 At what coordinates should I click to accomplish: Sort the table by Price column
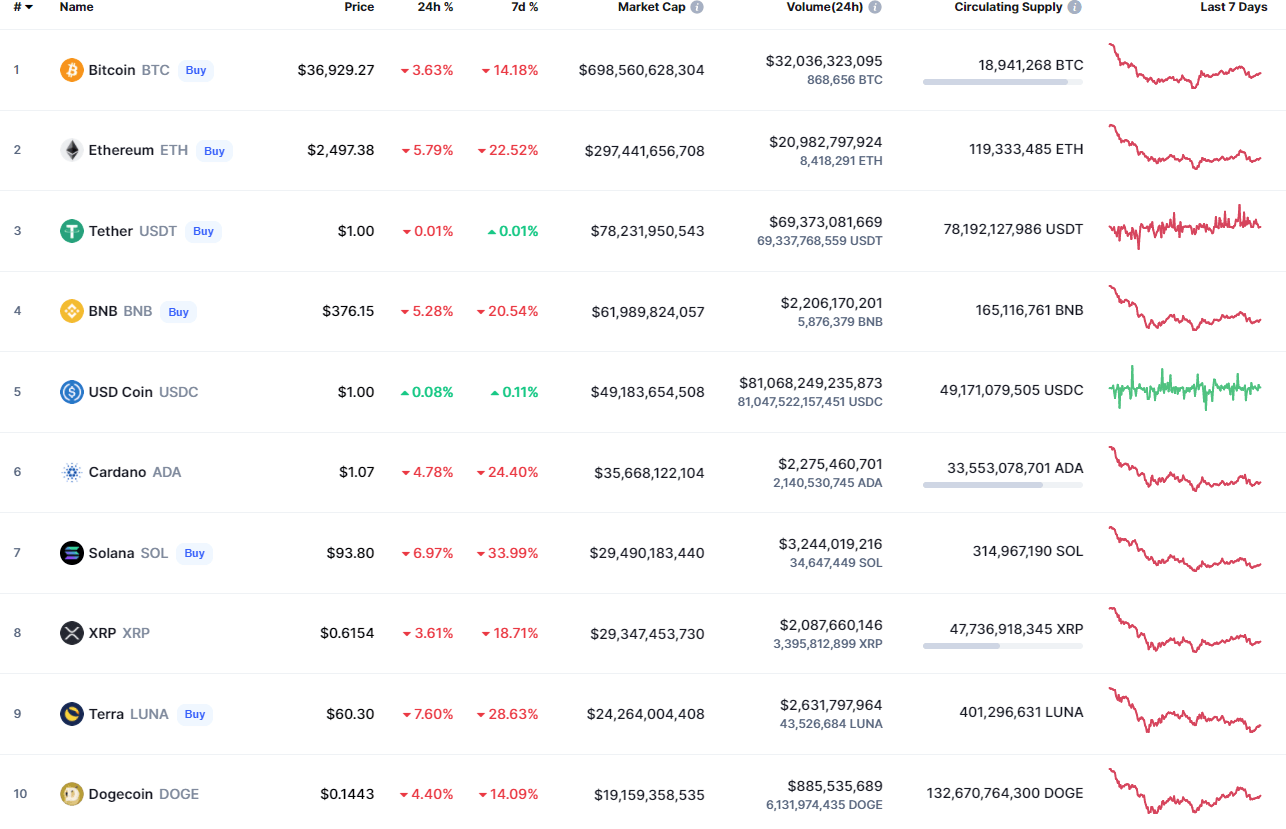pyautogui.click(x=359, y=7)
